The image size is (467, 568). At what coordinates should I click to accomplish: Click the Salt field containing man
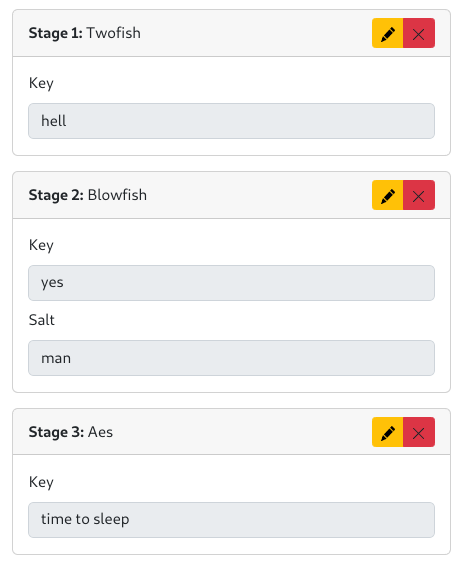(x=232, y=358)
